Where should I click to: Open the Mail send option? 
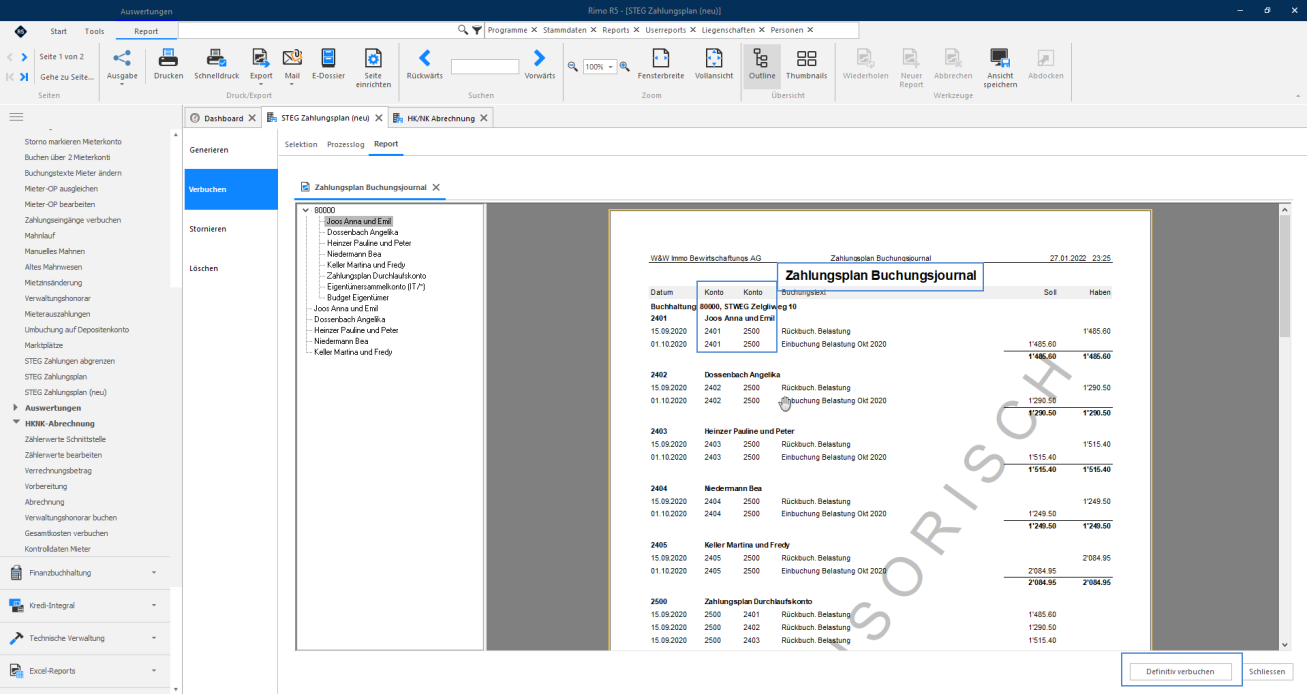[292, 66]
